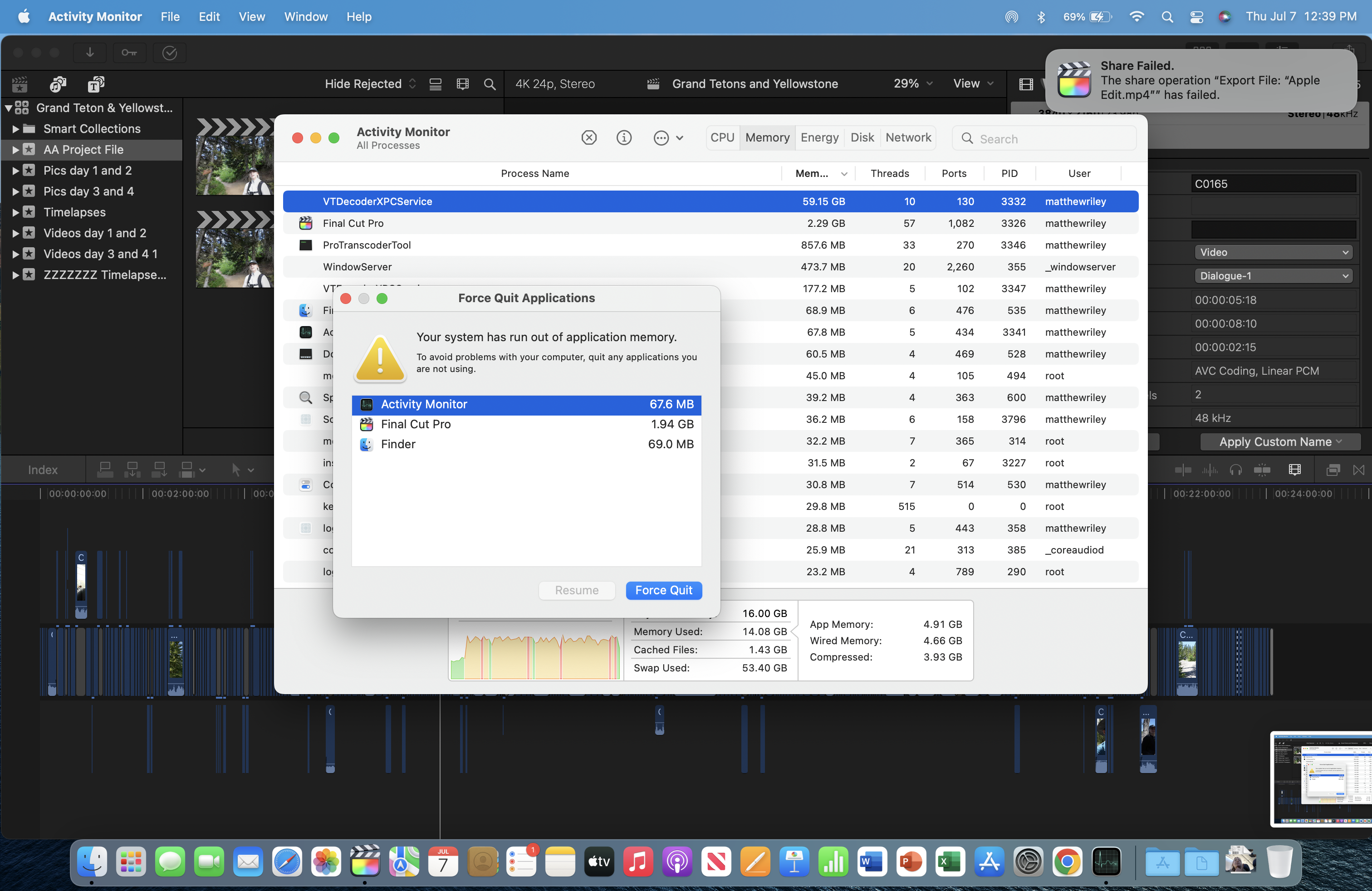The height and width of the screenshot is (891, 1372).
Task: Click the stop process X icon
Action: pos(588,138)
